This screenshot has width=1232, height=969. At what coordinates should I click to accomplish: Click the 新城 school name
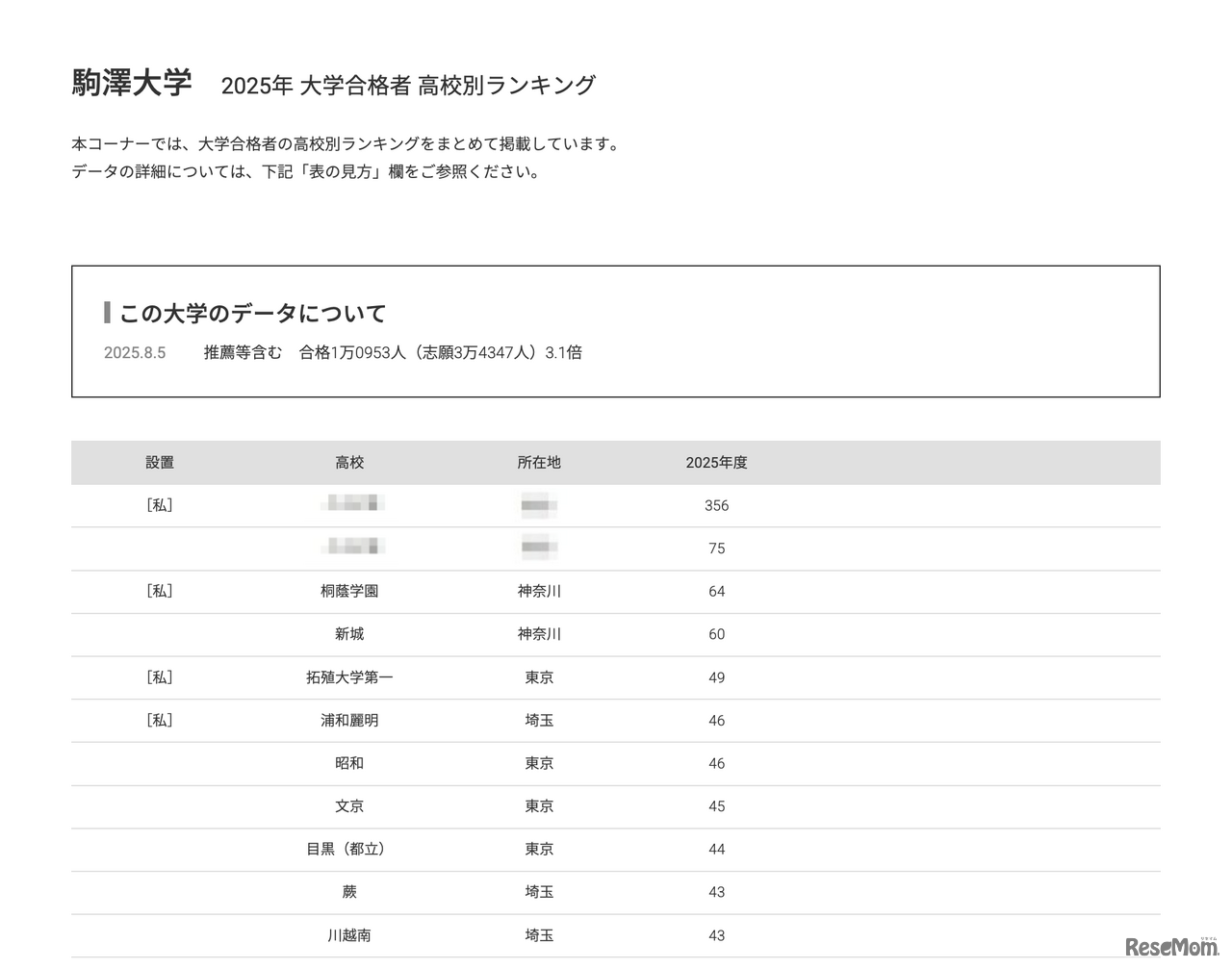(348, 634)
